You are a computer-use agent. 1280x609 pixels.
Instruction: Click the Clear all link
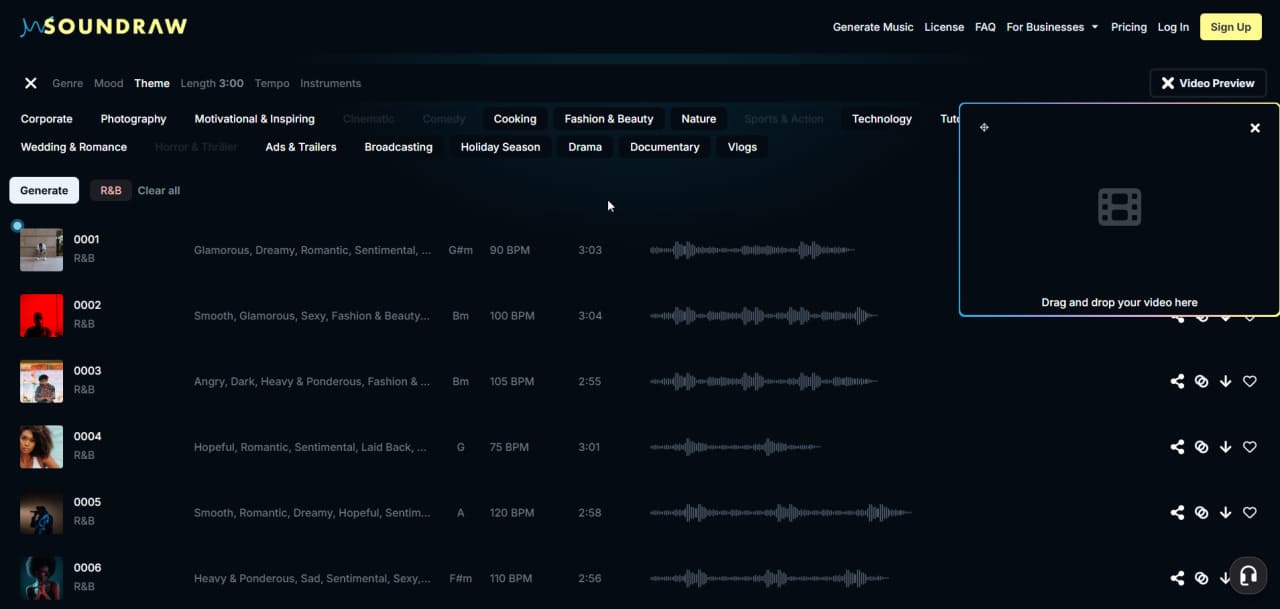[158, 190]
